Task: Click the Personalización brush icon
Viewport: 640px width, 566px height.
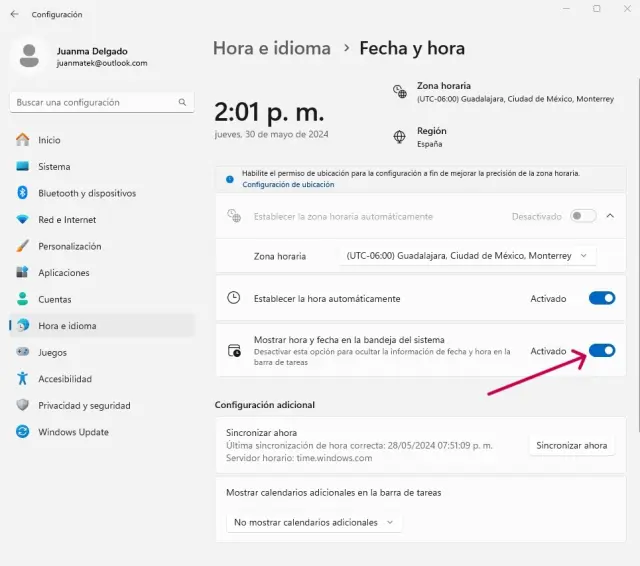Action: click(x=22, y=246)
